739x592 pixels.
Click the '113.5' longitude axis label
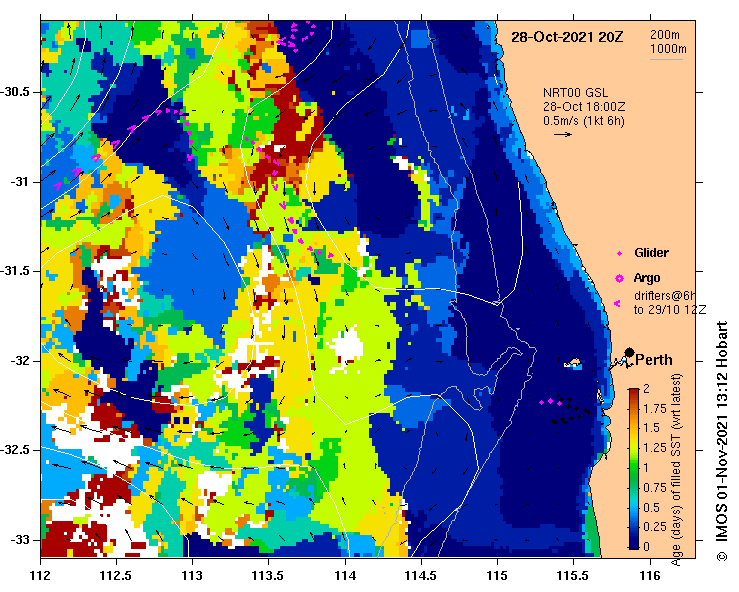[x=269, y=576]
